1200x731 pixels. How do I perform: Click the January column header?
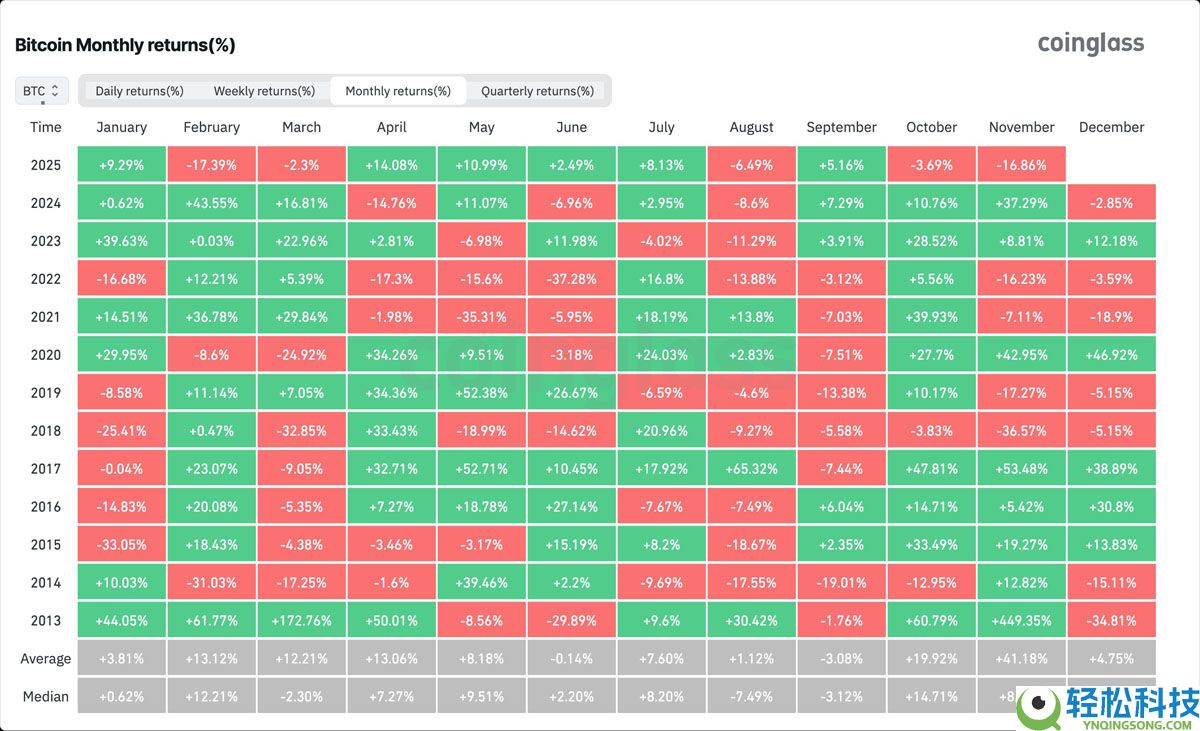(x=121, y=127)
